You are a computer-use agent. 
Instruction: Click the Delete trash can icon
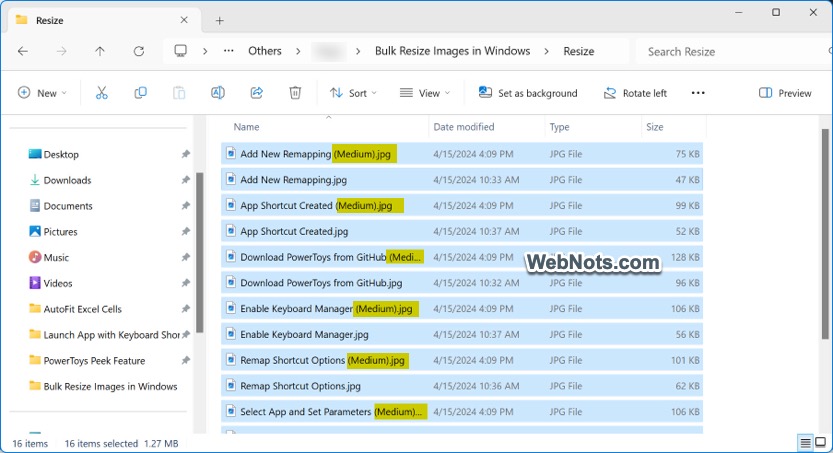click(x=295, y=93)
